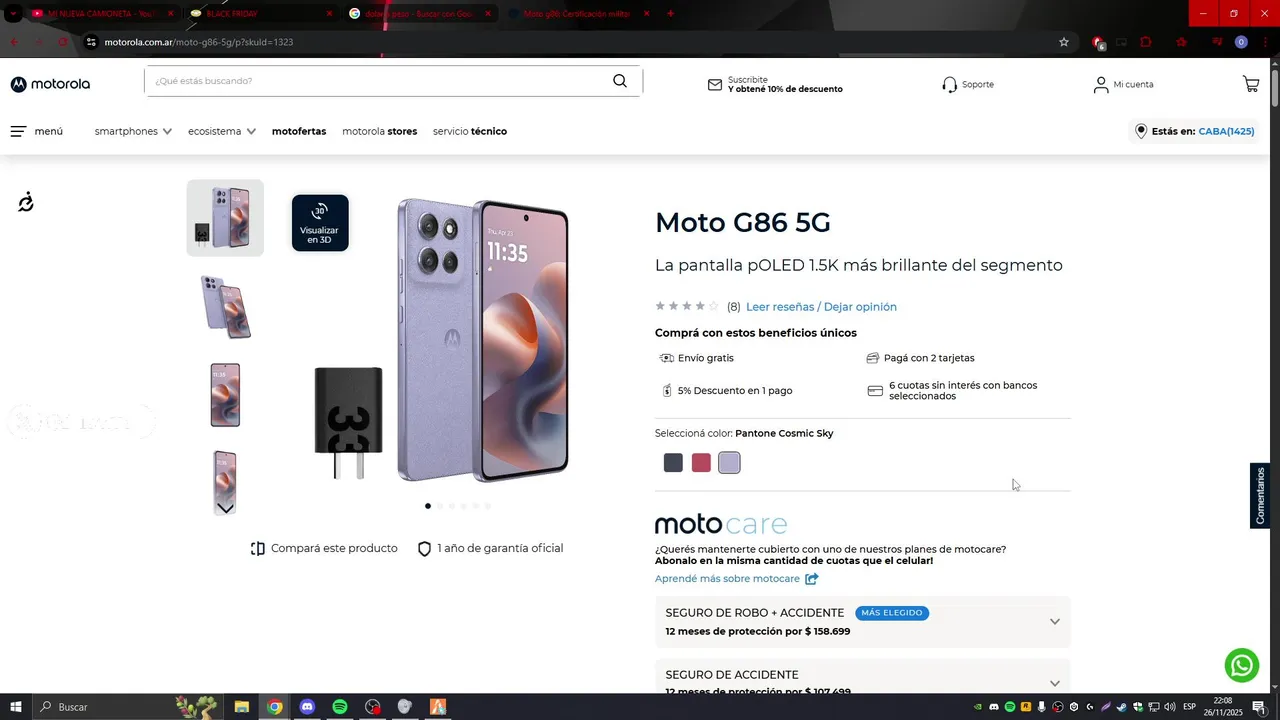This screenshot has width=1280, height=720.
Task: Select the red color option
Action: point(701,463)
